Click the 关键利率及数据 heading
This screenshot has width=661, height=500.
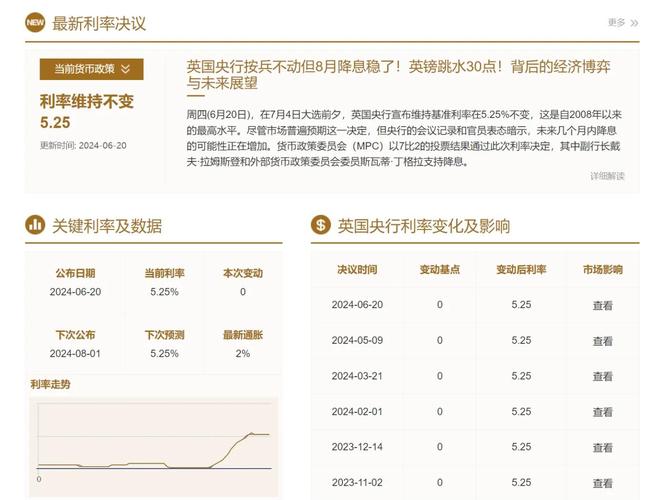(107, 226)
